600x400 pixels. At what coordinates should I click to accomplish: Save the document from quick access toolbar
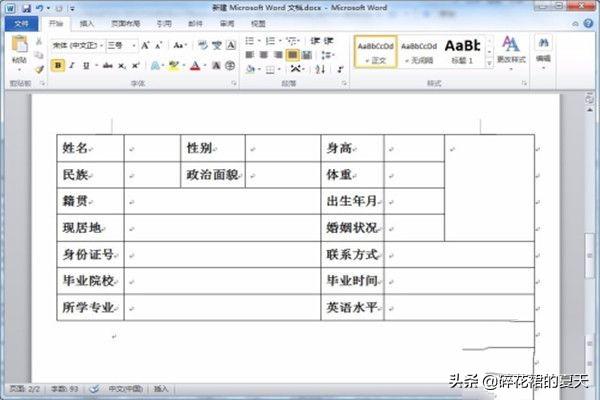26,8
